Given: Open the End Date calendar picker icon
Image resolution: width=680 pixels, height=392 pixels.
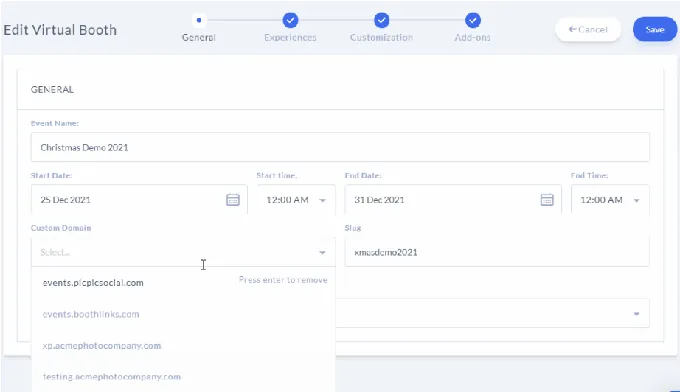Looking at the screenshot, I should coord(547,200).
